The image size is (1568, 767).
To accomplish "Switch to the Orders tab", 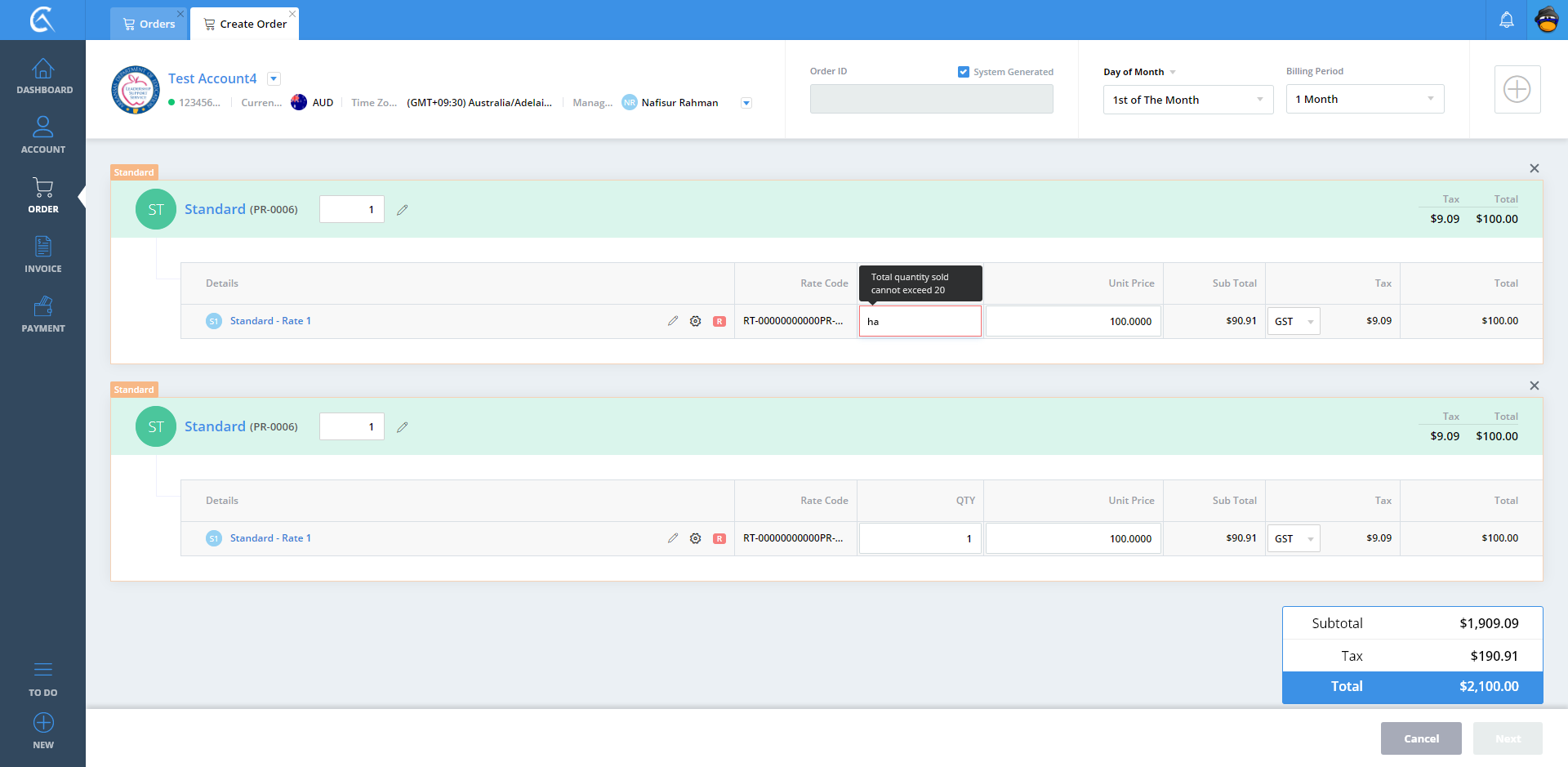I will click(149, 24).
